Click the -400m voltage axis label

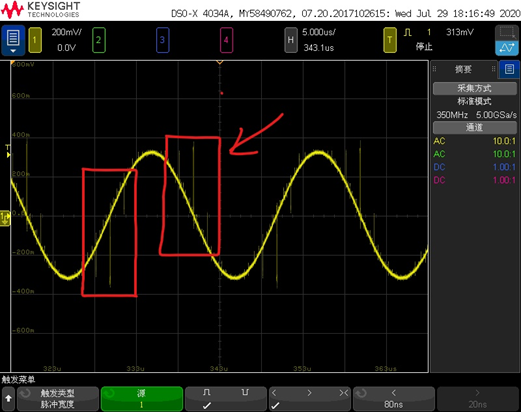point(23,291)
